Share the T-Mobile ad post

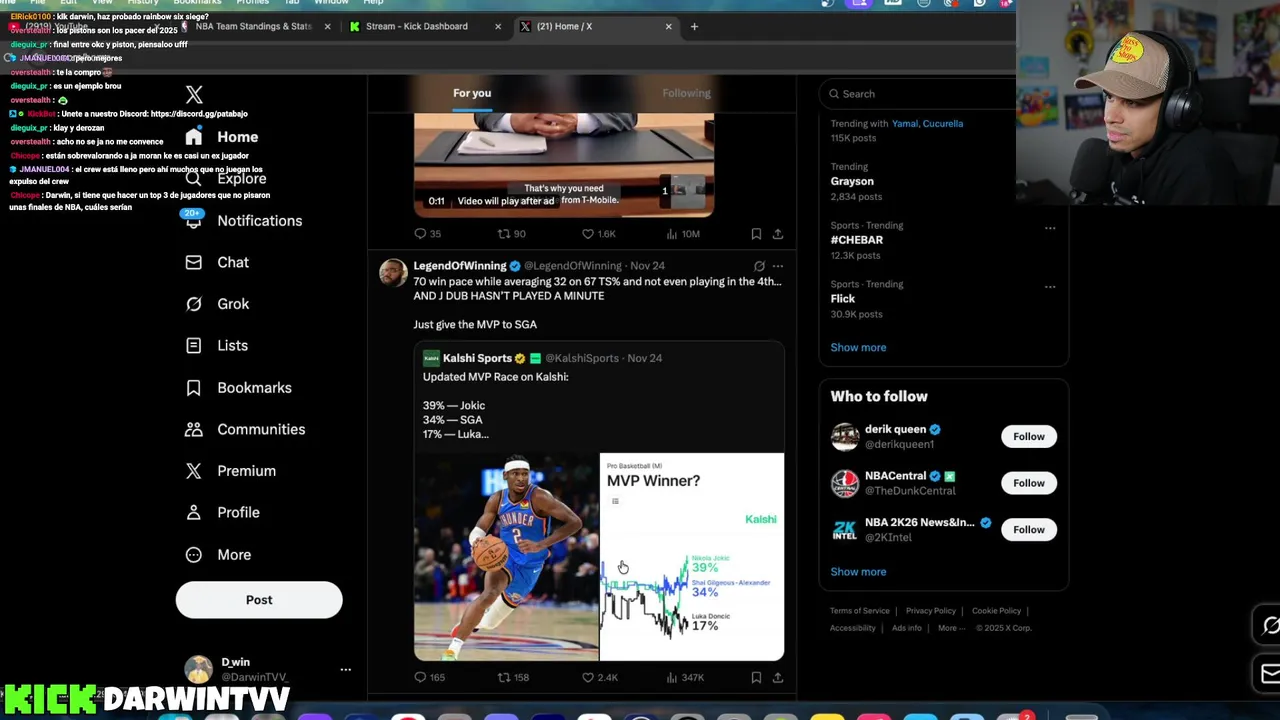click(x=777, y=234)
